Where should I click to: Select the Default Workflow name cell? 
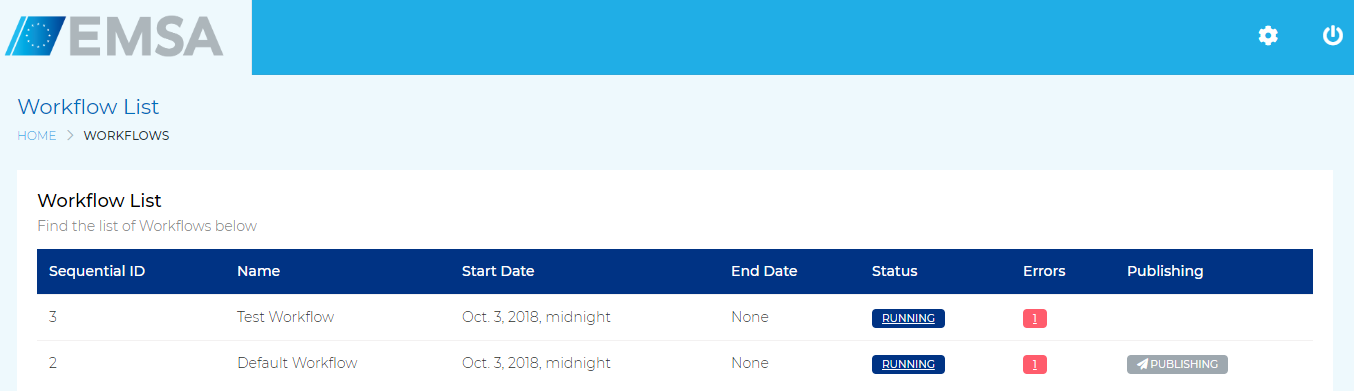pyautogui.click(x=297, y=363)
